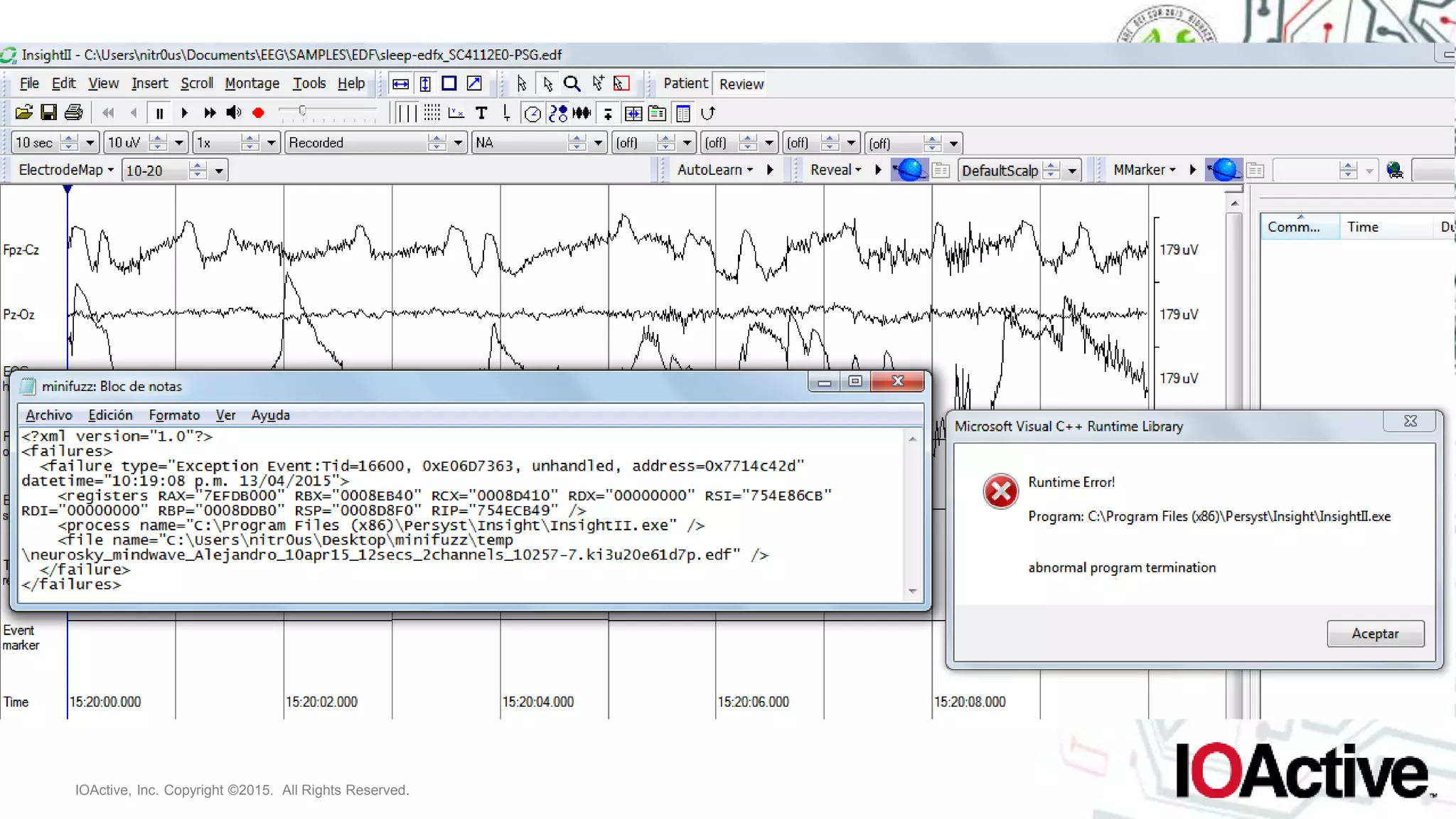Click the red record button

tap(258, 113)
